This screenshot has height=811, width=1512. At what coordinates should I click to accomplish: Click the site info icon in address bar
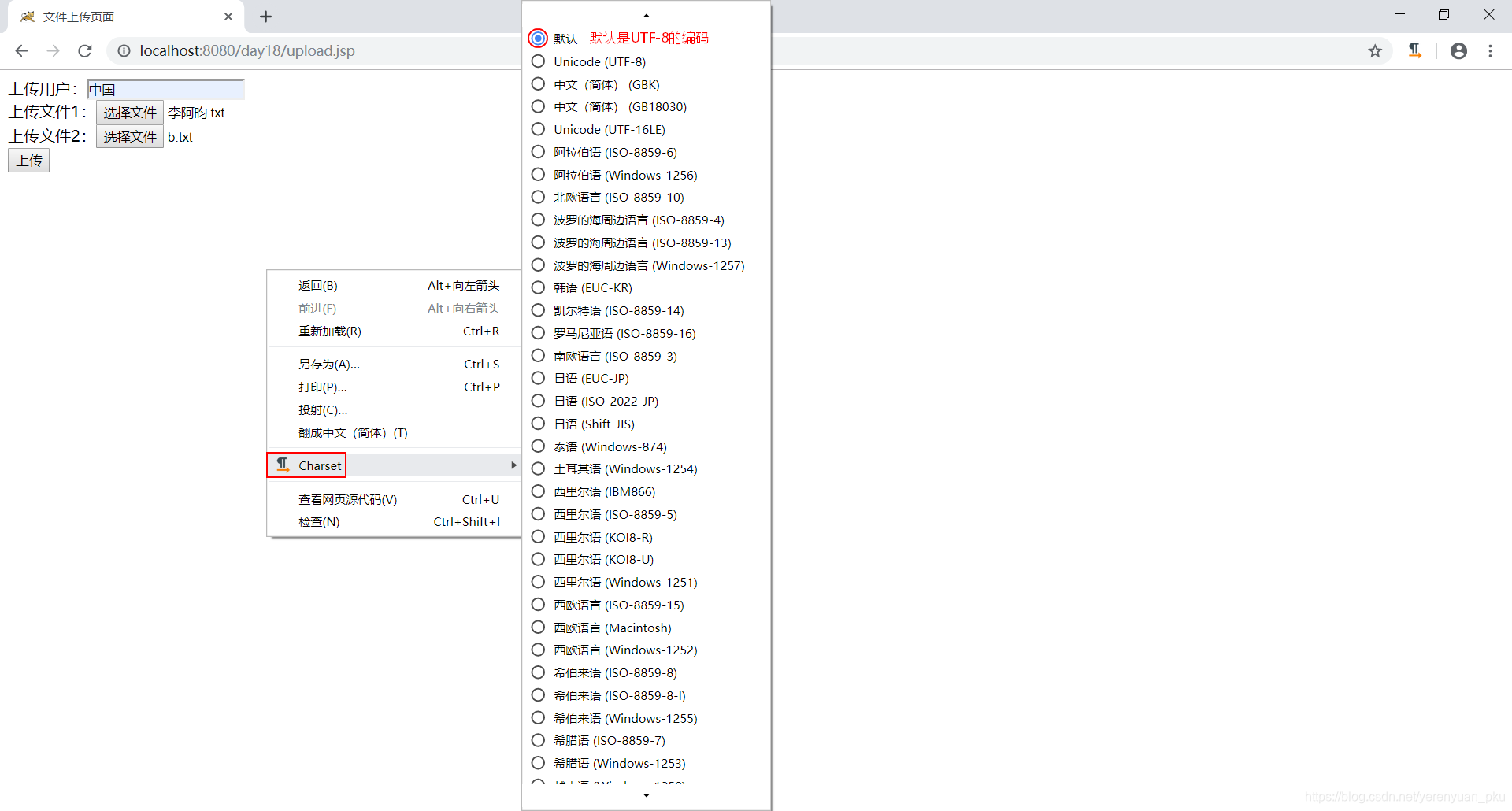point(124,51)
